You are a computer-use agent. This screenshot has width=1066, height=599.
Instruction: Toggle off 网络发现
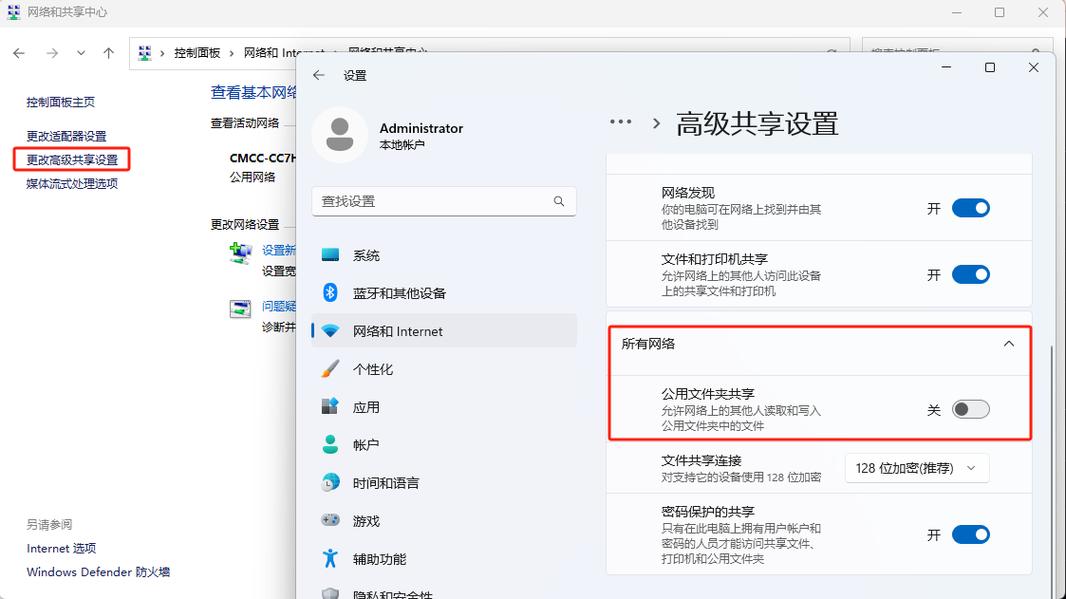click(x=970, y=208)
